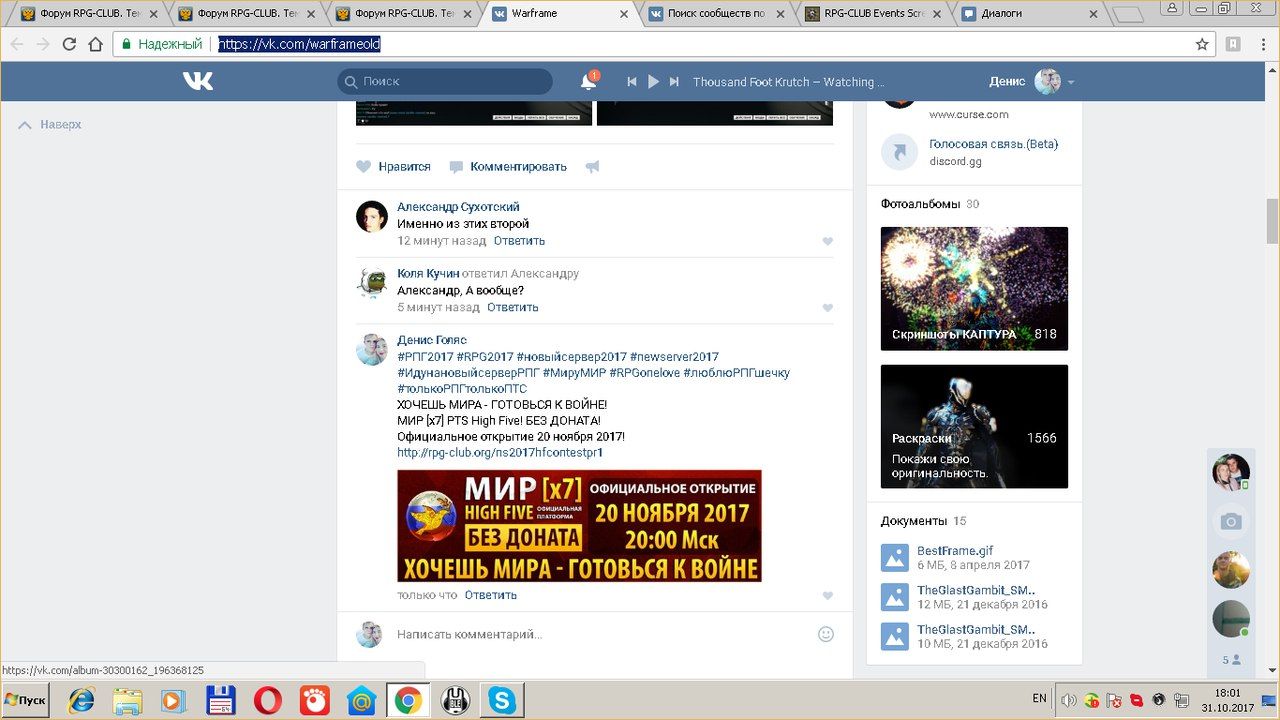Reply to Александр Сухотский's comment

(x=519, y=241)
